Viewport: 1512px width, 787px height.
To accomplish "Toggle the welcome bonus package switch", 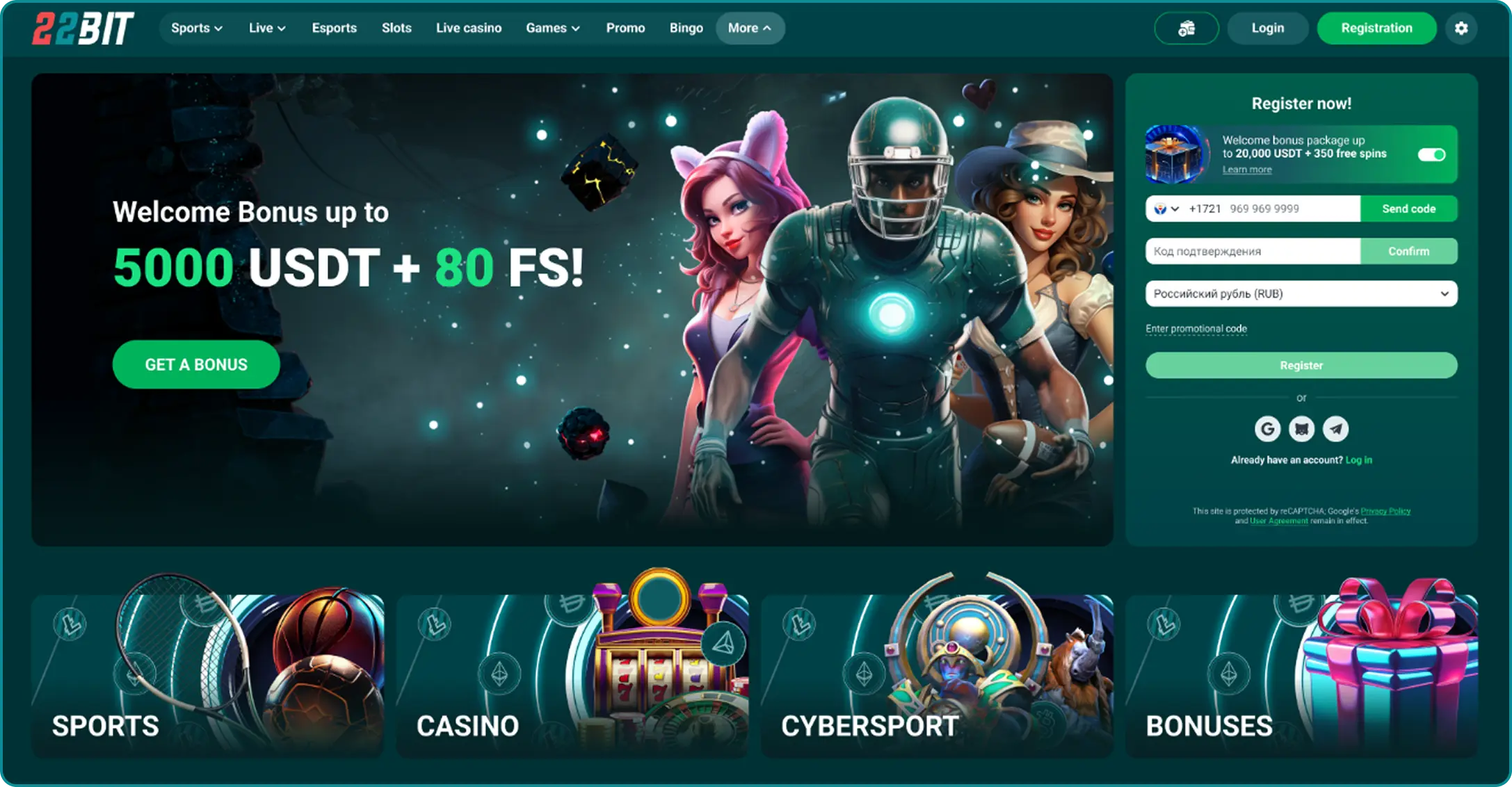I will pos(1431,154).
